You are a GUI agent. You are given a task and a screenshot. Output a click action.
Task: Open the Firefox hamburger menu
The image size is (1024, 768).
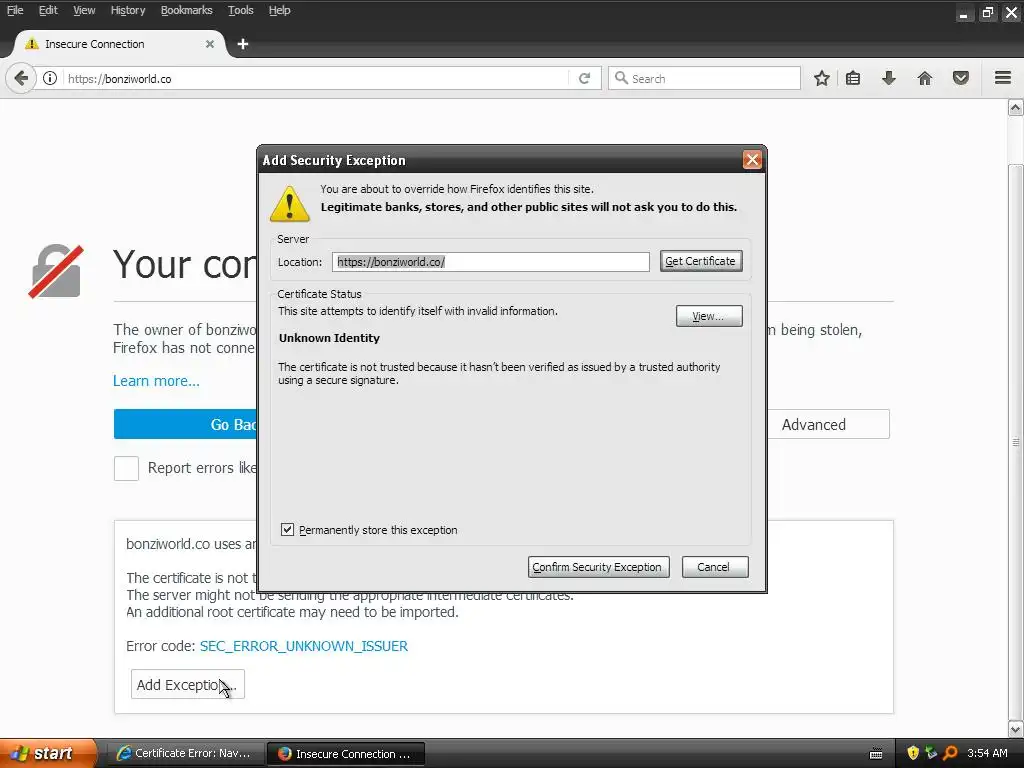pyautogui.click(x=1003, y=78)
